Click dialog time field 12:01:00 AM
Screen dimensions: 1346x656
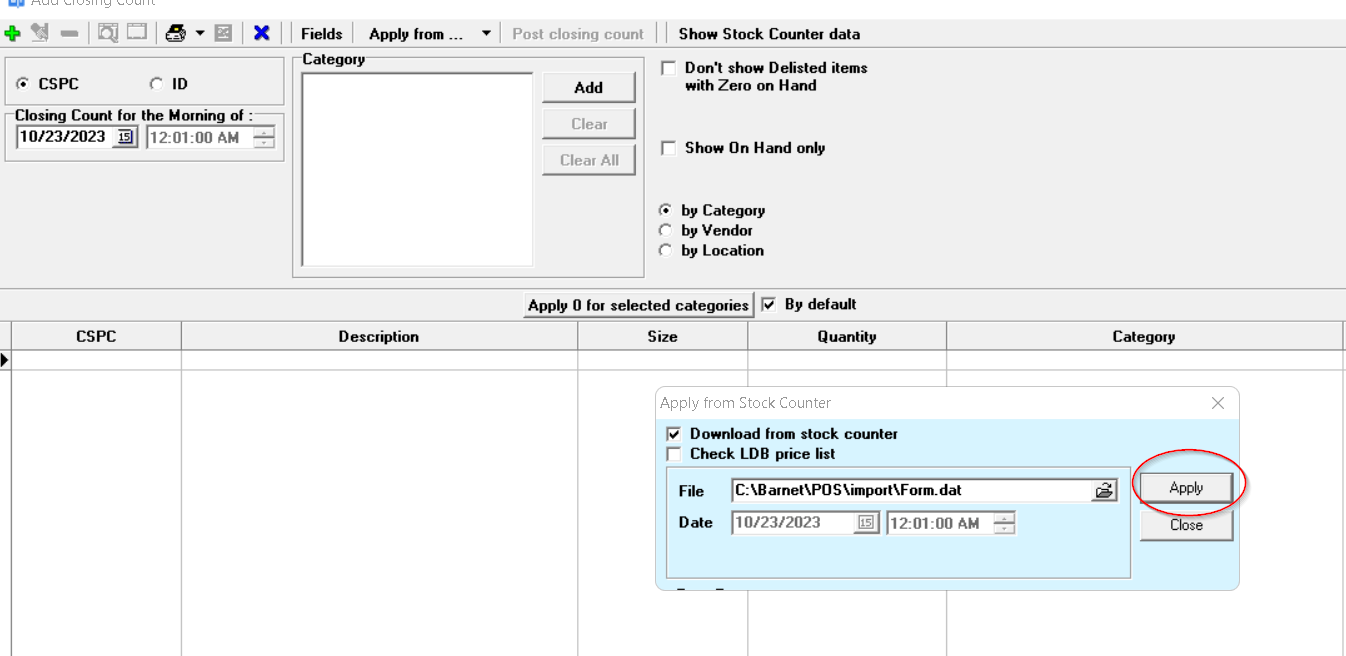point(940,522)
